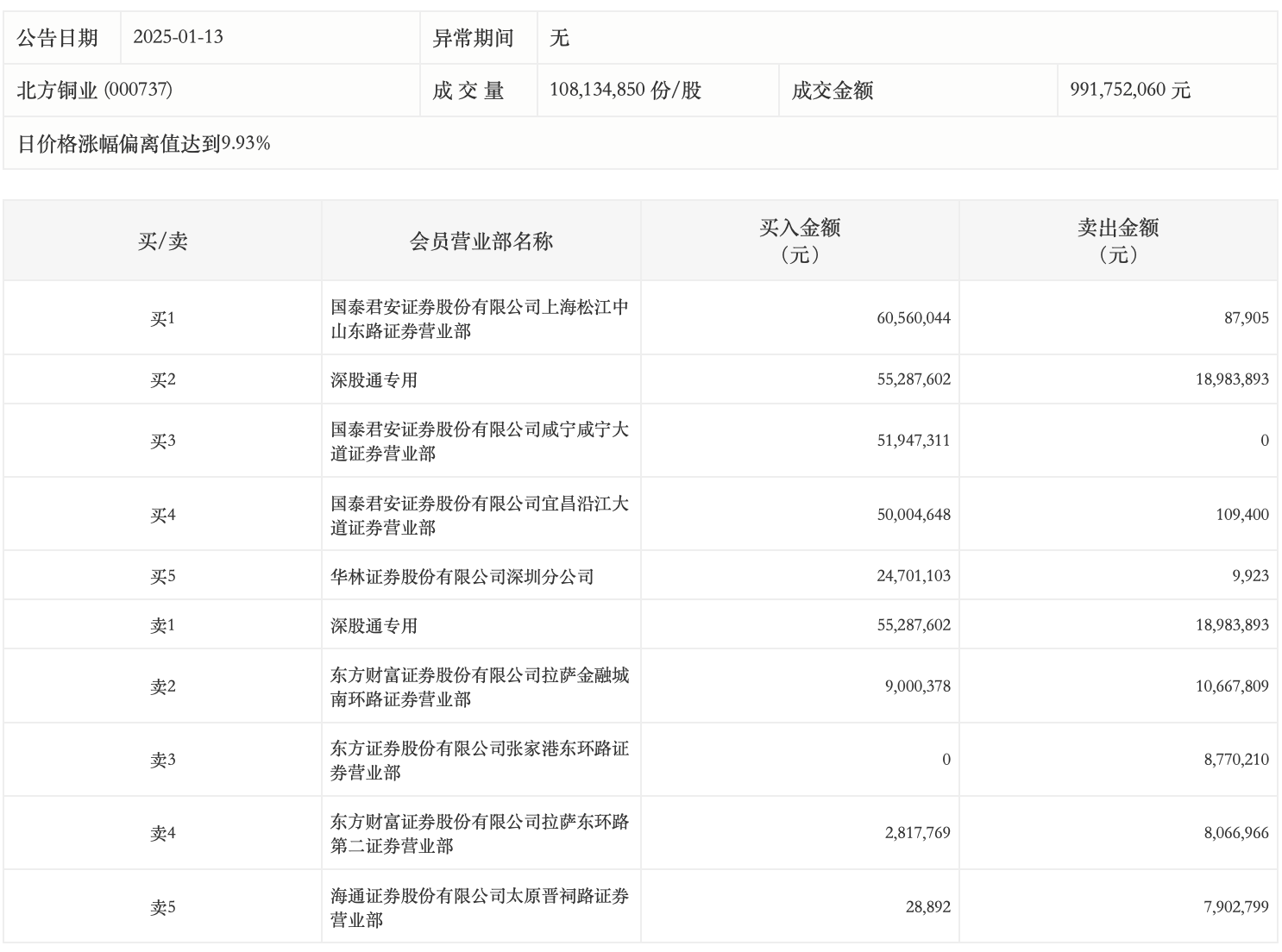Click the trading volume value 108,134,850 份/股

625,90
